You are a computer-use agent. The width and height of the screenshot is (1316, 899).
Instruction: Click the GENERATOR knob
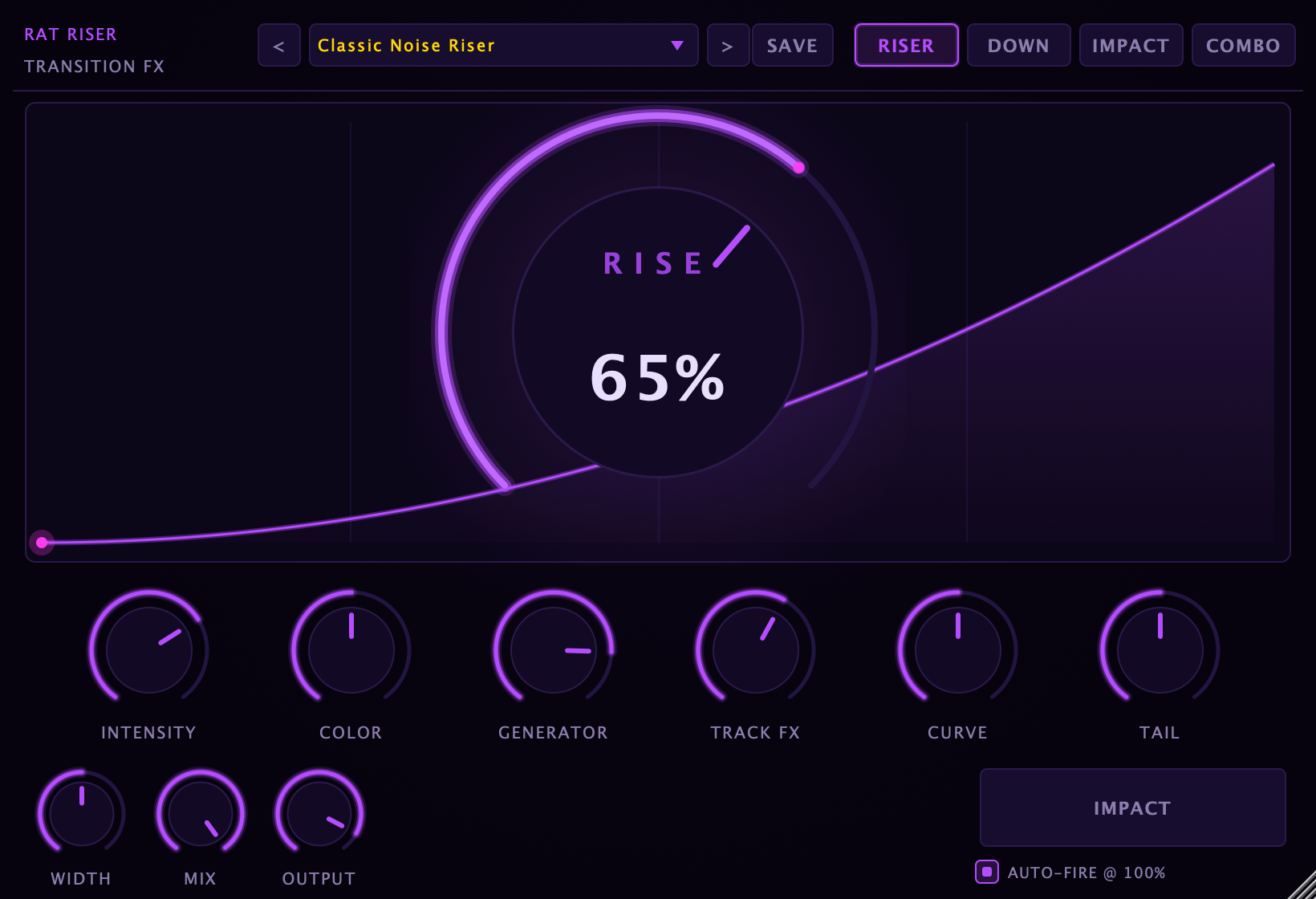[x=554, y=649]
